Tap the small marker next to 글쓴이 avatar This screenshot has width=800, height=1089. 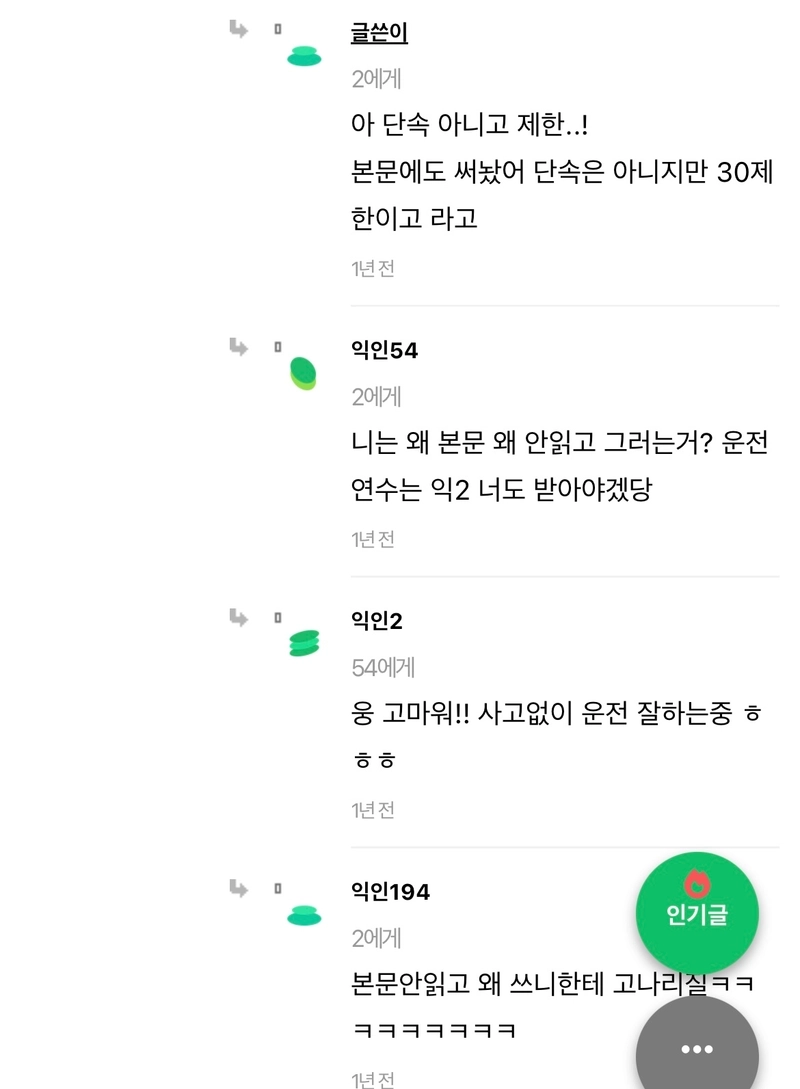click(x=278, y=29)
